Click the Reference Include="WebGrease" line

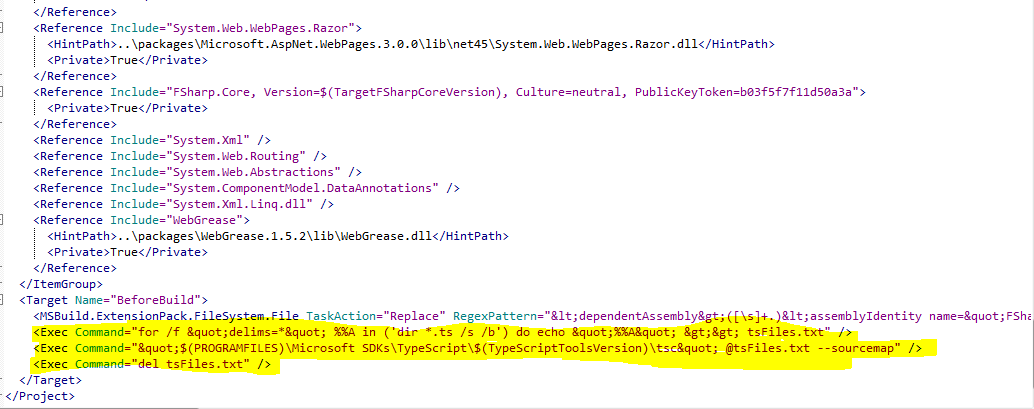pyautogui.click(x=142, y=220)
